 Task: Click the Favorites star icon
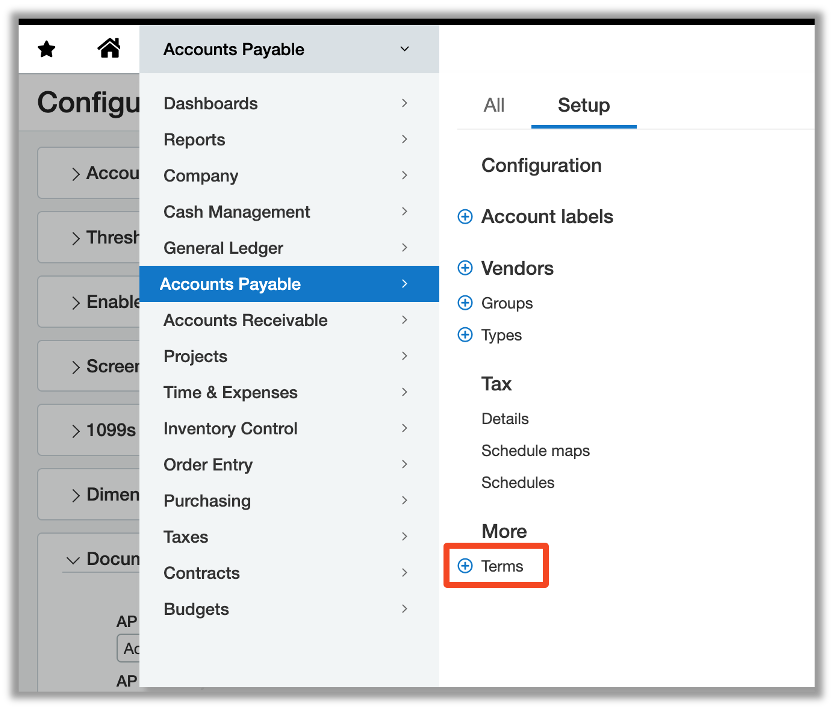46,49
